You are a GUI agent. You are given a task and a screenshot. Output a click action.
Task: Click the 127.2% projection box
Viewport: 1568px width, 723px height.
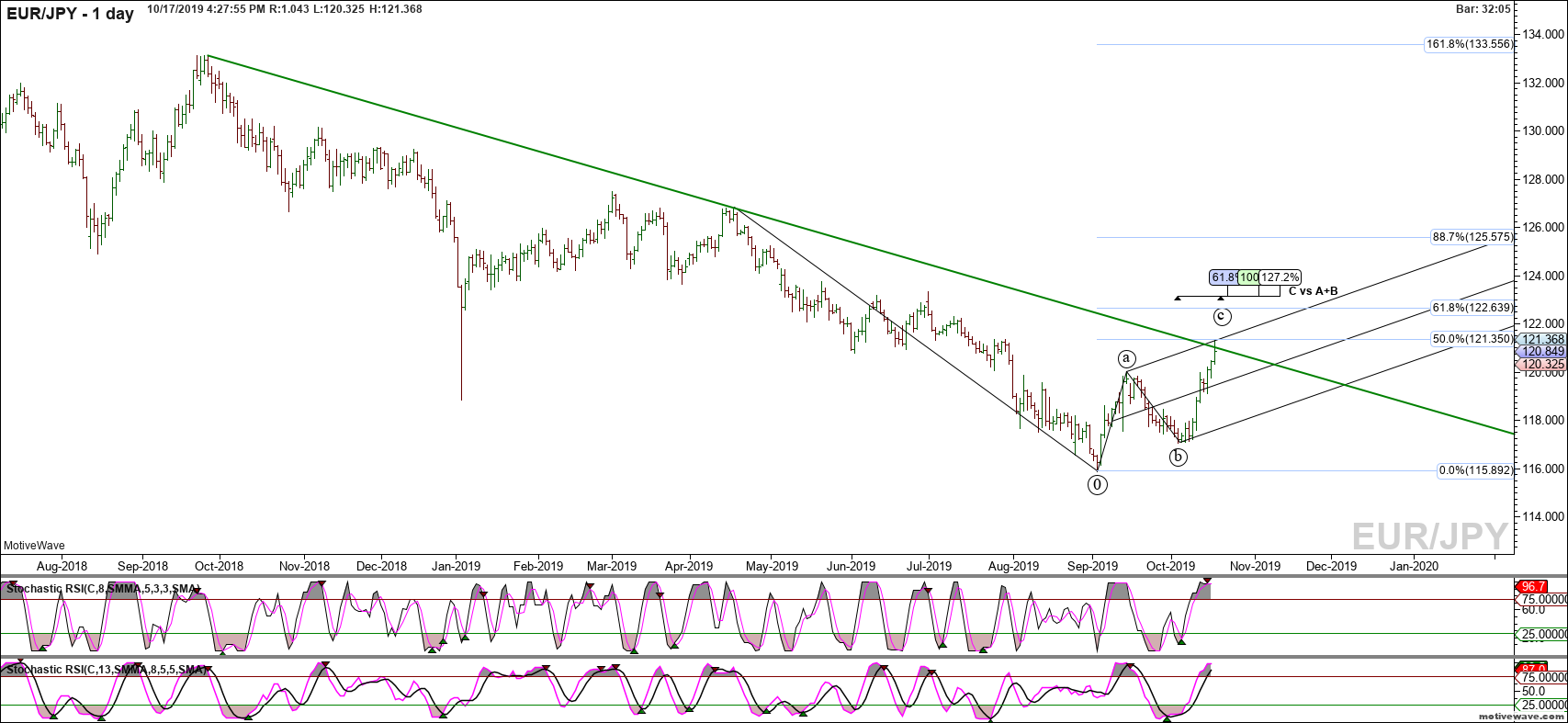pyautogui.click(x=1280, y=277)
